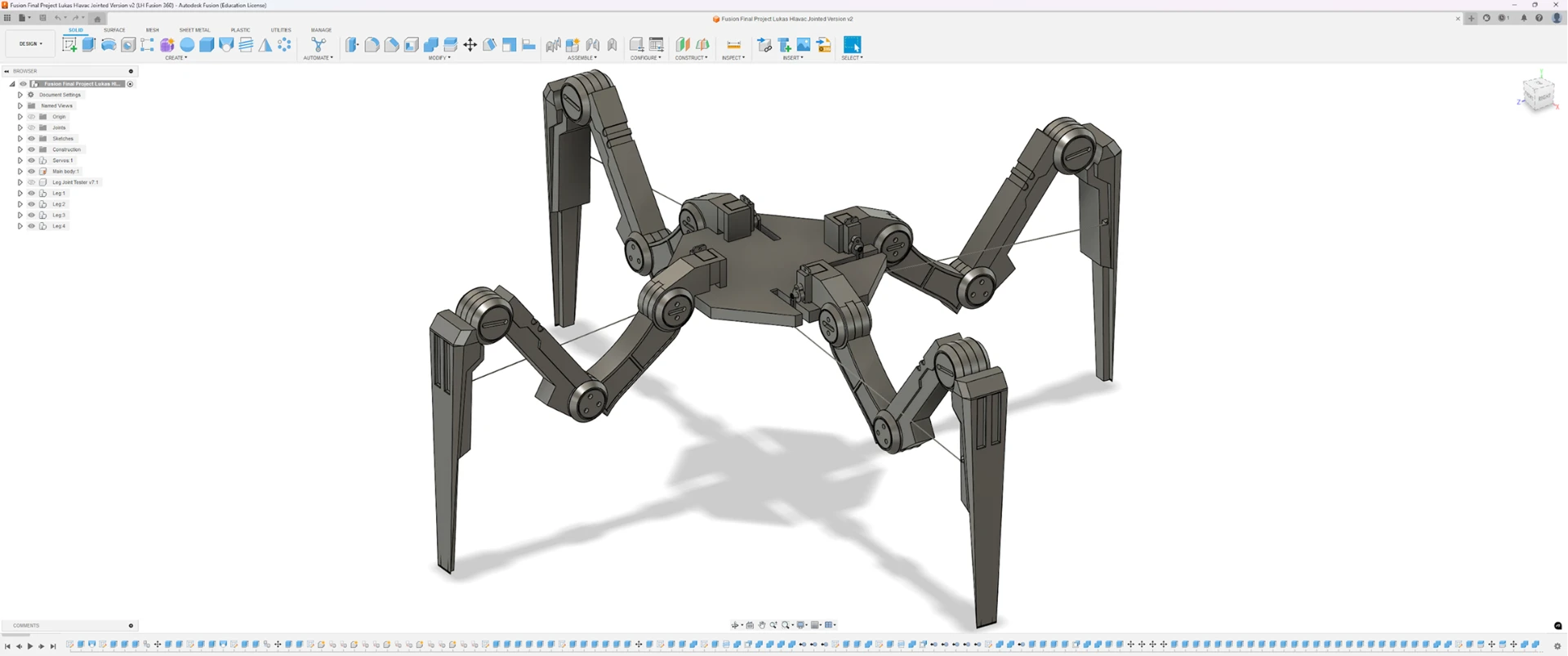Select the Insert Derive tool
Viewport: 1568px width, 656px height.
pyautogui.click(x=764, y=45)
